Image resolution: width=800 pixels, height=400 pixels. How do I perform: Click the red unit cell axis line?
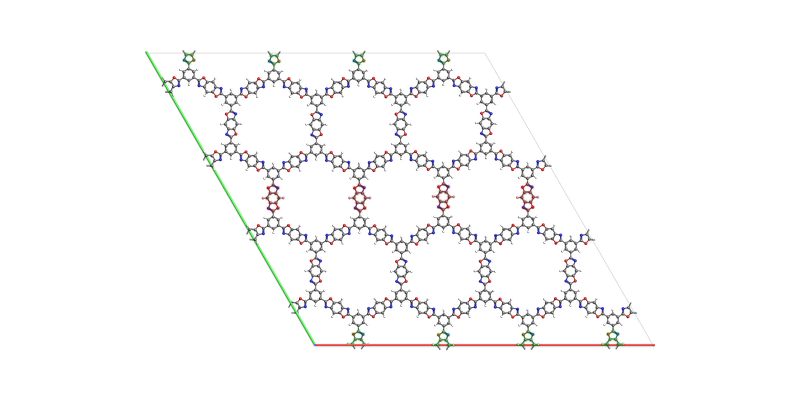(485, 345)
